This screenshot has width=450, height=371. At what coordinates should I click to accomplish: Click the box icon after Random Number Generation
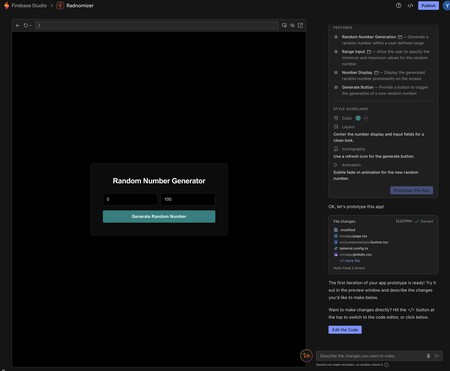pyautogui.click(x=400, y=37)
